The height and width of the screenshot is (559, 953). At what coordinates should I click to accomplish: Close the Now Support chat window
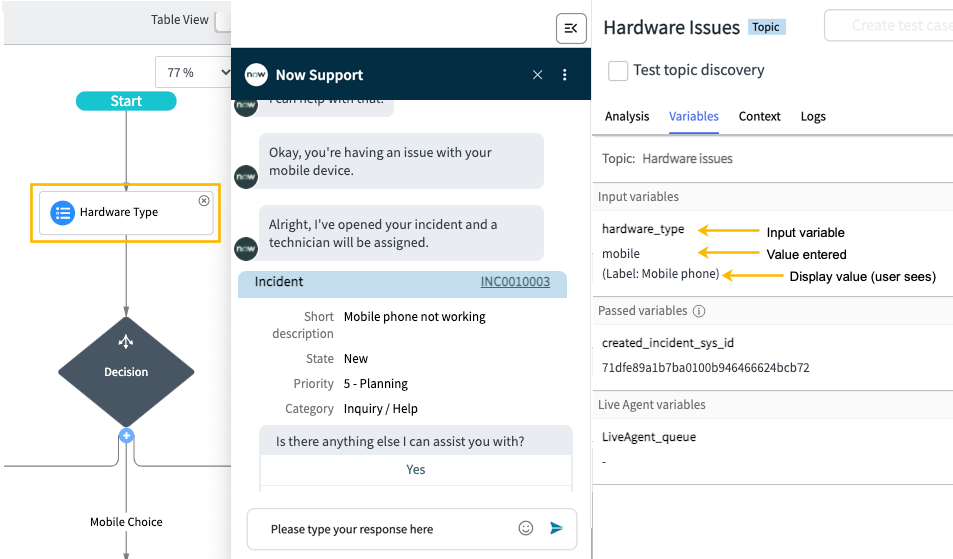click(x=537, y=75)
